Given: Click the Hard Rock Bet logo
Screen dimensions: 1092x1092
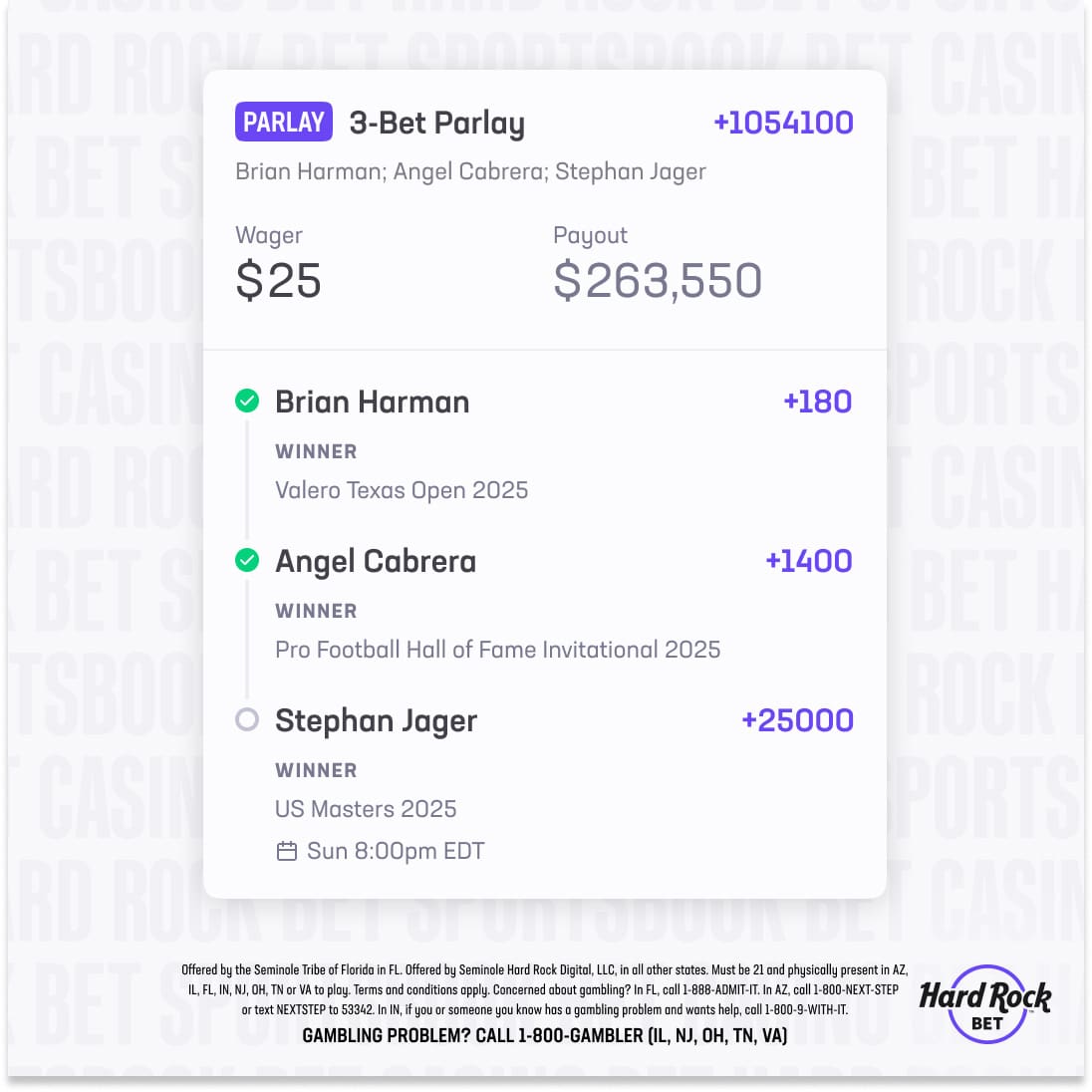Looking at the screenshot, I should pos(984,1003).
